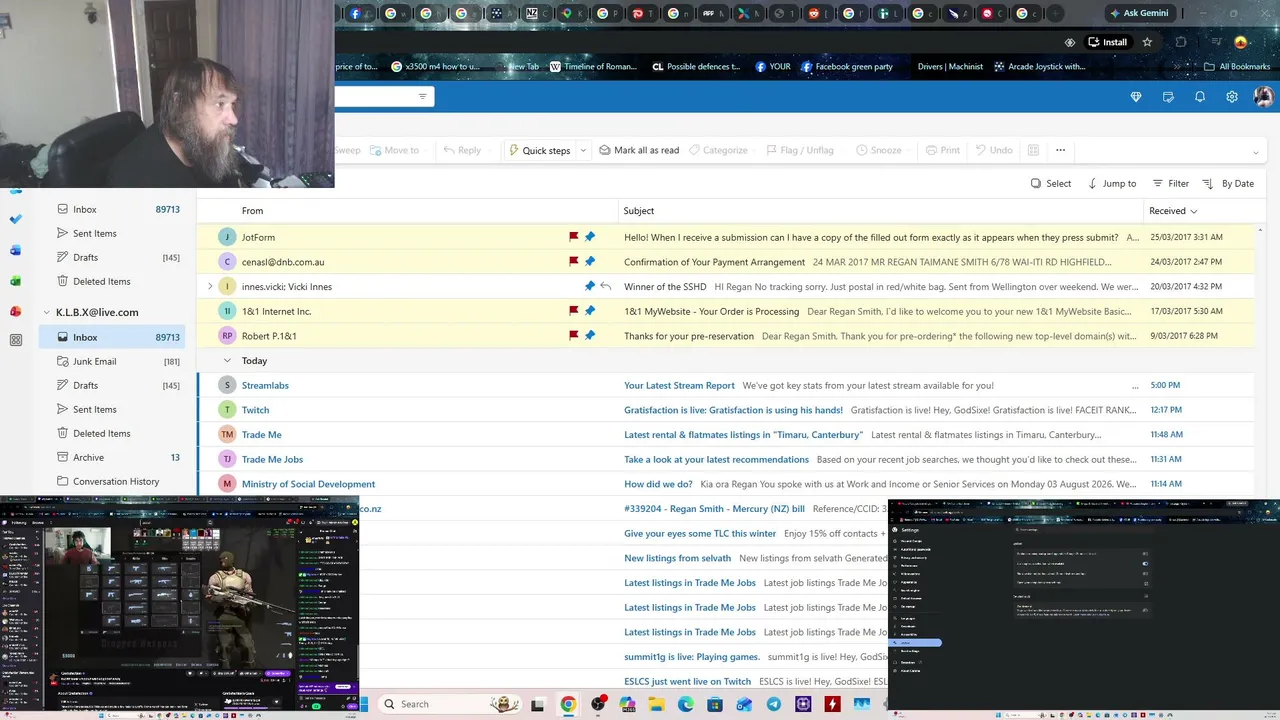Open the Trade Me Jobs recommendations email
Viewport: 1280px width, 720px height.
pos(726,459)
